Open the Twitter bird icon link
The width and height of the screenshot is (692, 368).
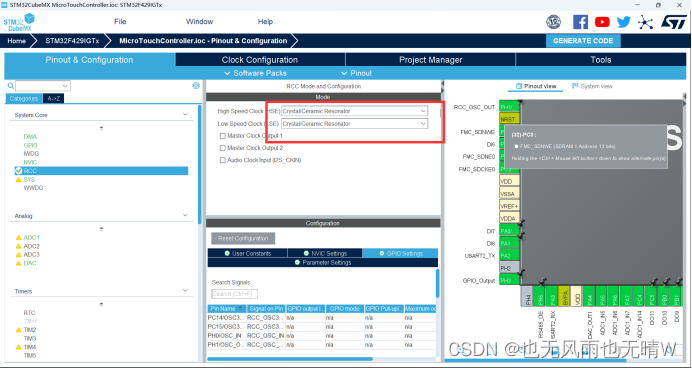(x=624, y=22)
